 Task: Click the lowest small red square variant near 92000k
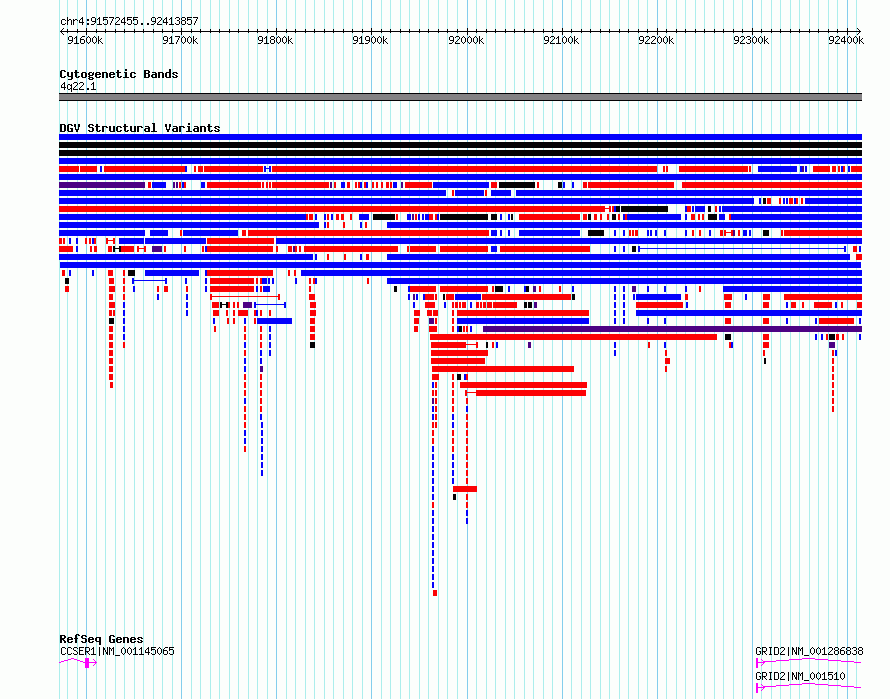(x=435, y=593)
